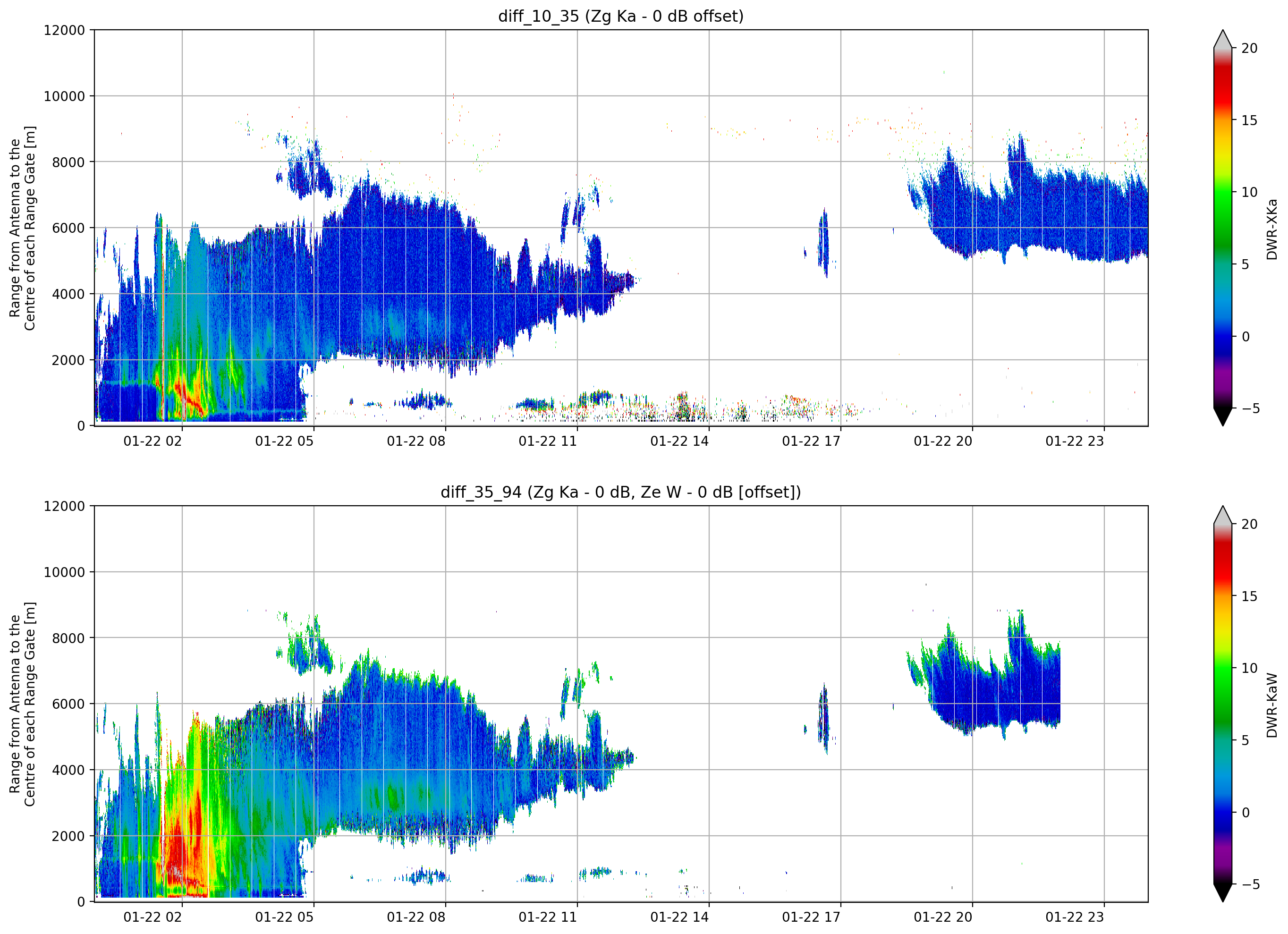Click the bottom plot y-axis tick 2000
The width and height of the screenshot is (1288, 934).
point(68,836)
